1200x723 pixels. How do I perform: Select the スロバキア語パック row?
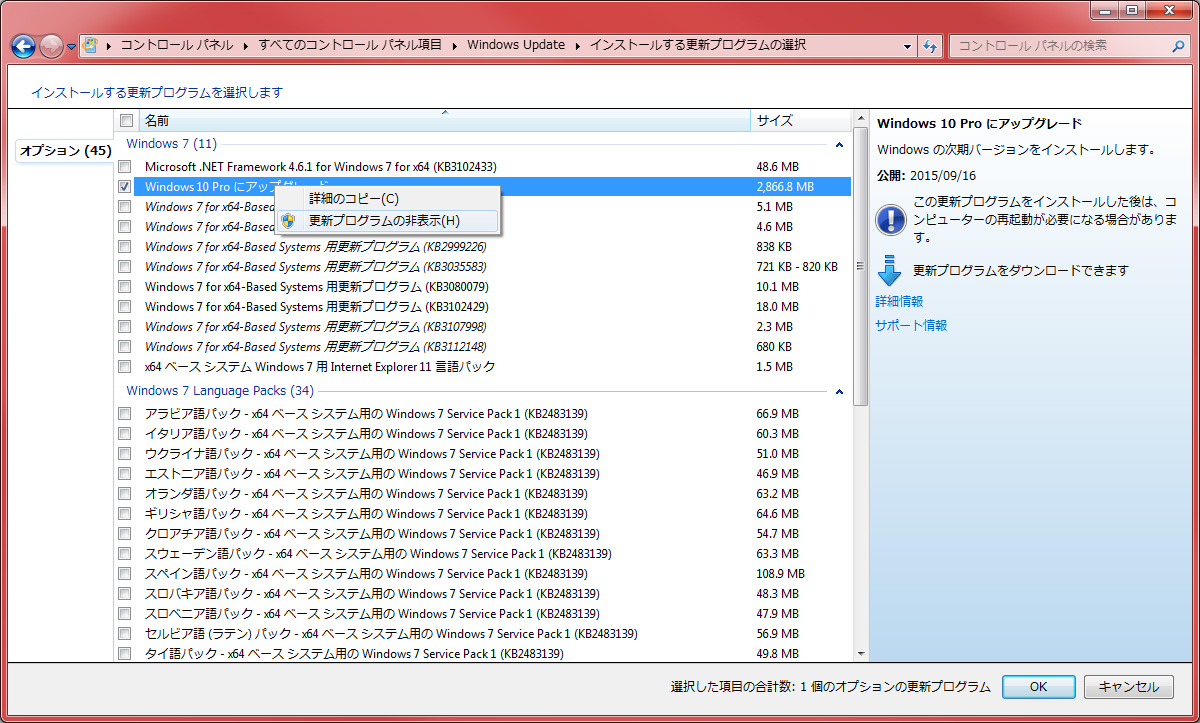[x=484, y=594]
